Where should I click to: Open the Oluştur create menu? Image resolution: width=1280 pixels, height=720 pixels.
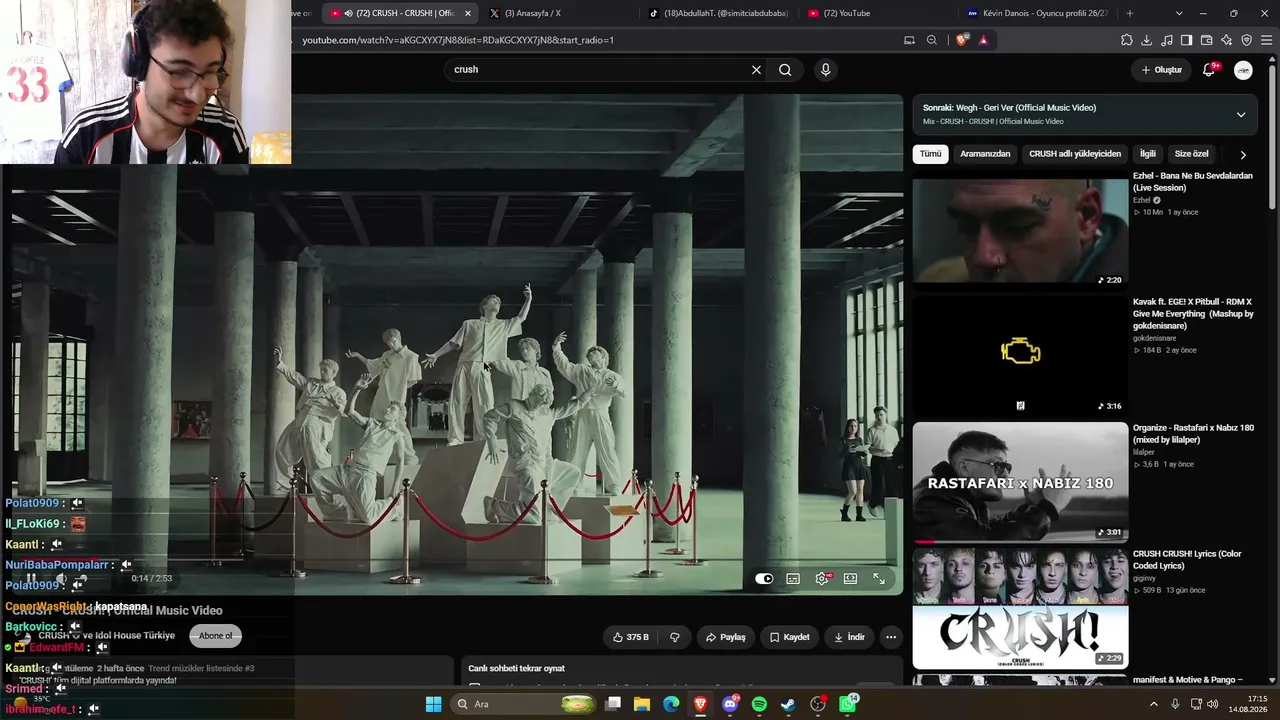pos(1162,70)
